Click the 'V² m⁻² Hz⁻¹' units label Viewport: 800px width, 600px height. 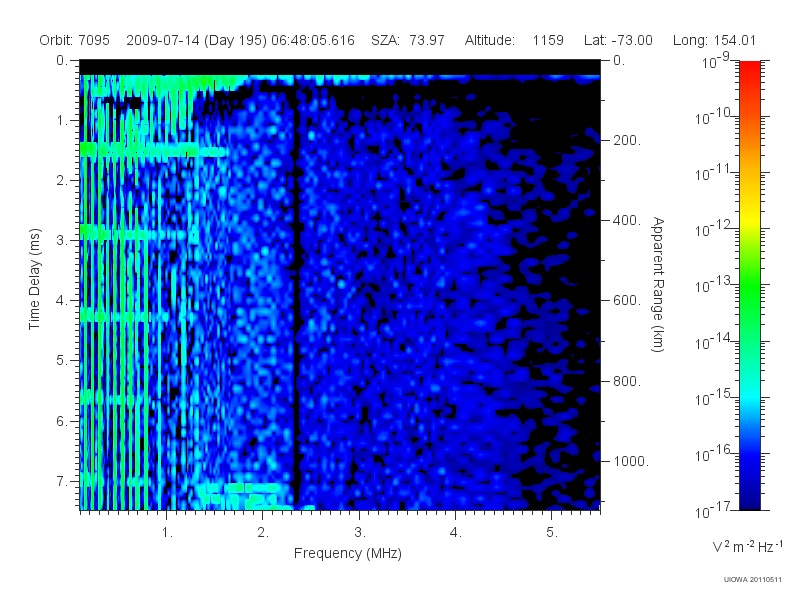click(747, 546)
